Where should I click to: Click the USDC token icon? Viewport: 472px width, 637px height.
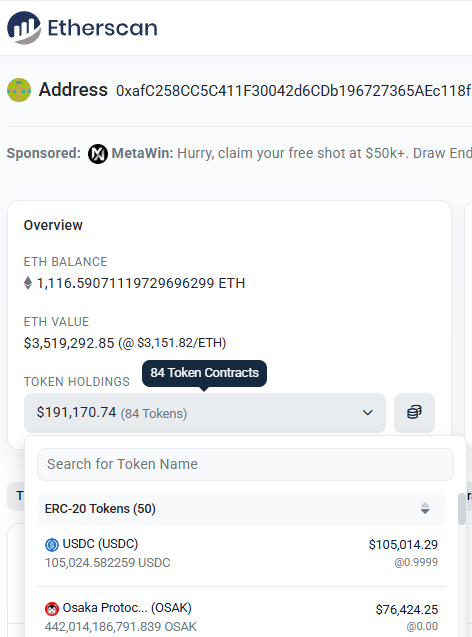click(x=52, y=544)
